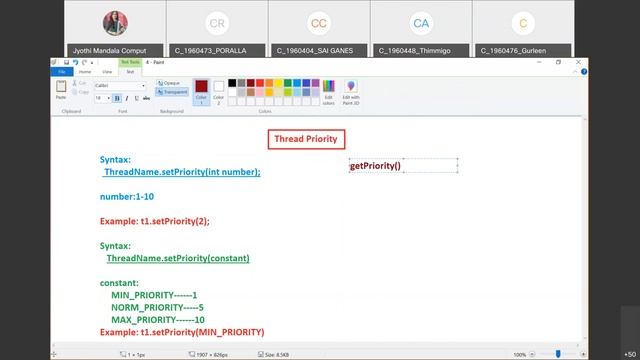Toggle Strikethrough formatting button
Image resolution: width=640 pixels, height=360 pixels.
point(146,98)
